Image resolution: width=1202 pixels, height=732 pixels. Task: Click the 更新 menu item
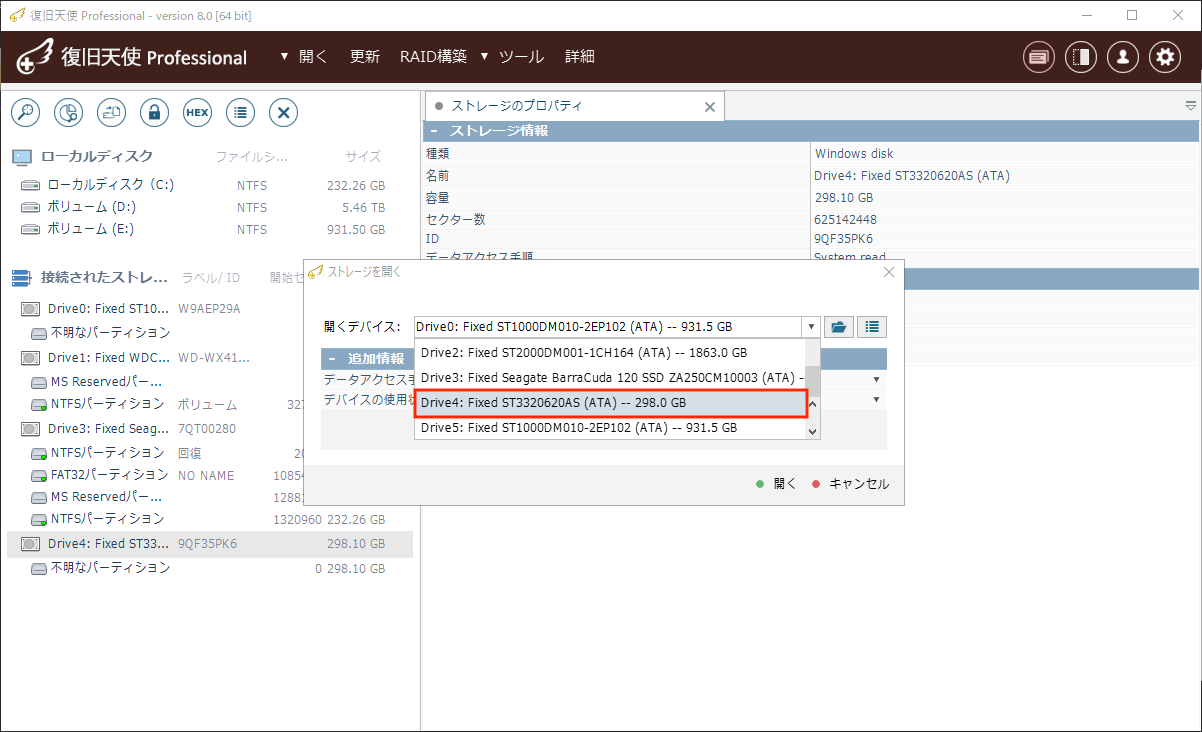coord(365,57)
